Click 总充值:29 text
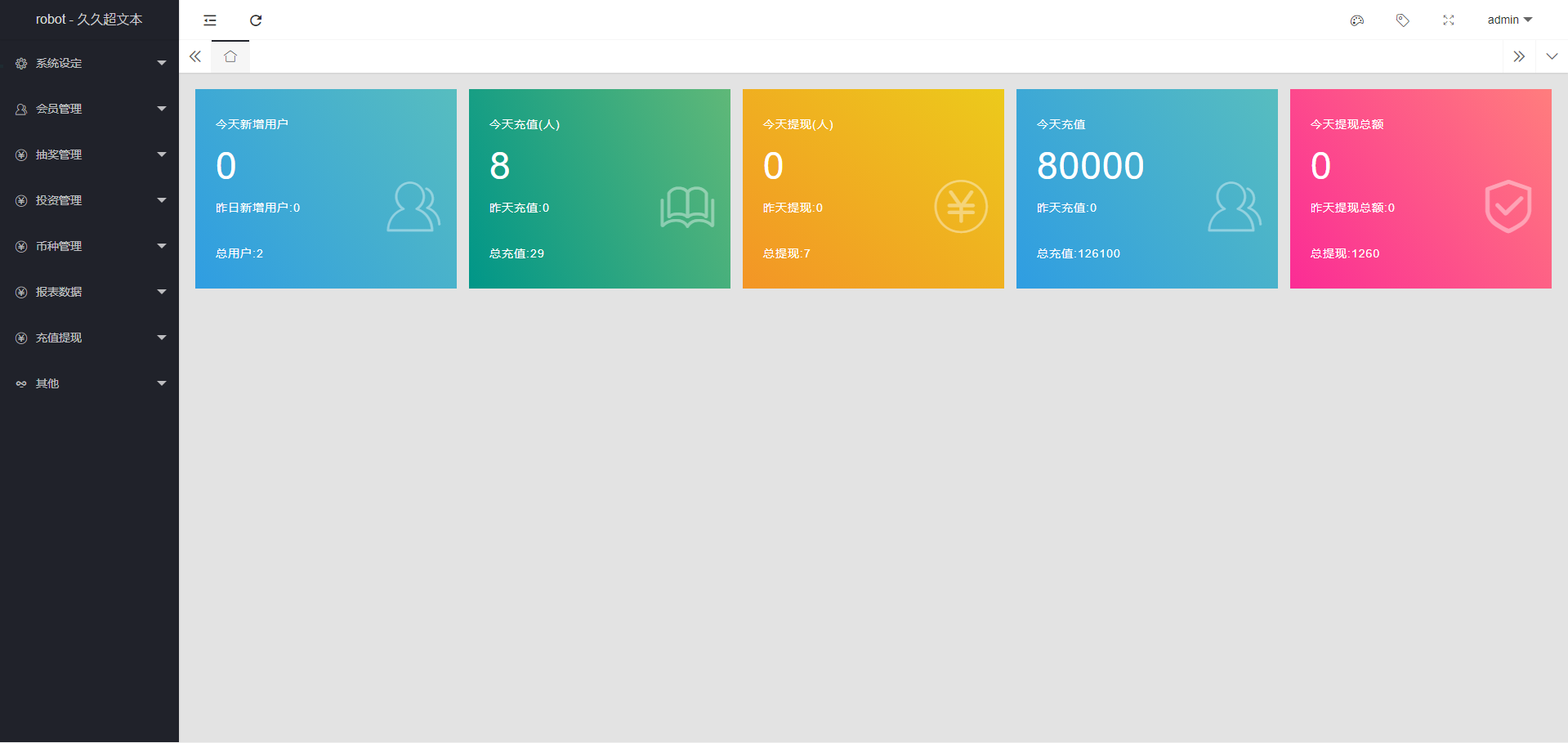Viewport: 1568px width, 743px height. pos(516,253)
